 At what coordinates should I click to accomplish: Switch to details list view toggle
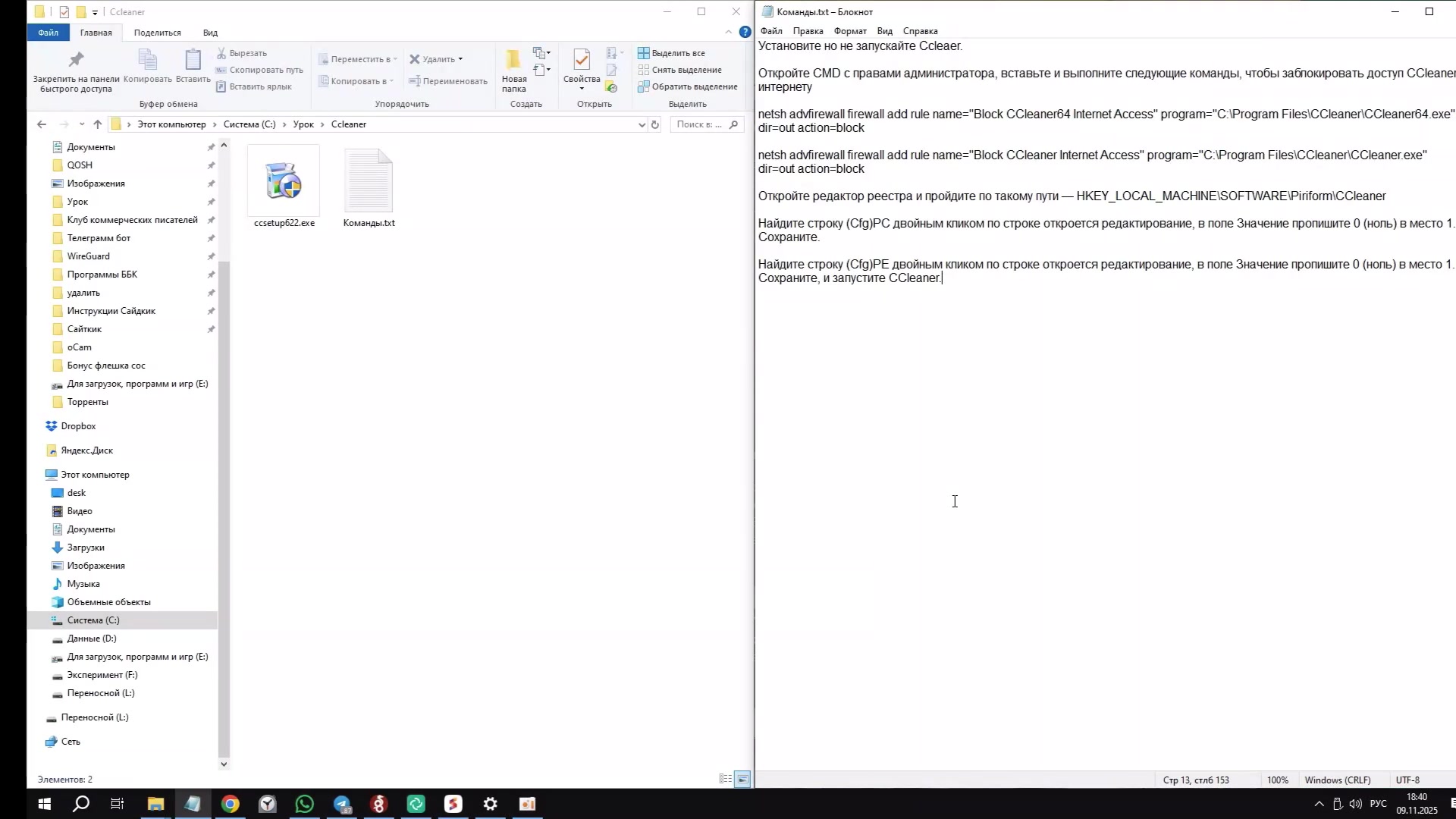[725, 779]
